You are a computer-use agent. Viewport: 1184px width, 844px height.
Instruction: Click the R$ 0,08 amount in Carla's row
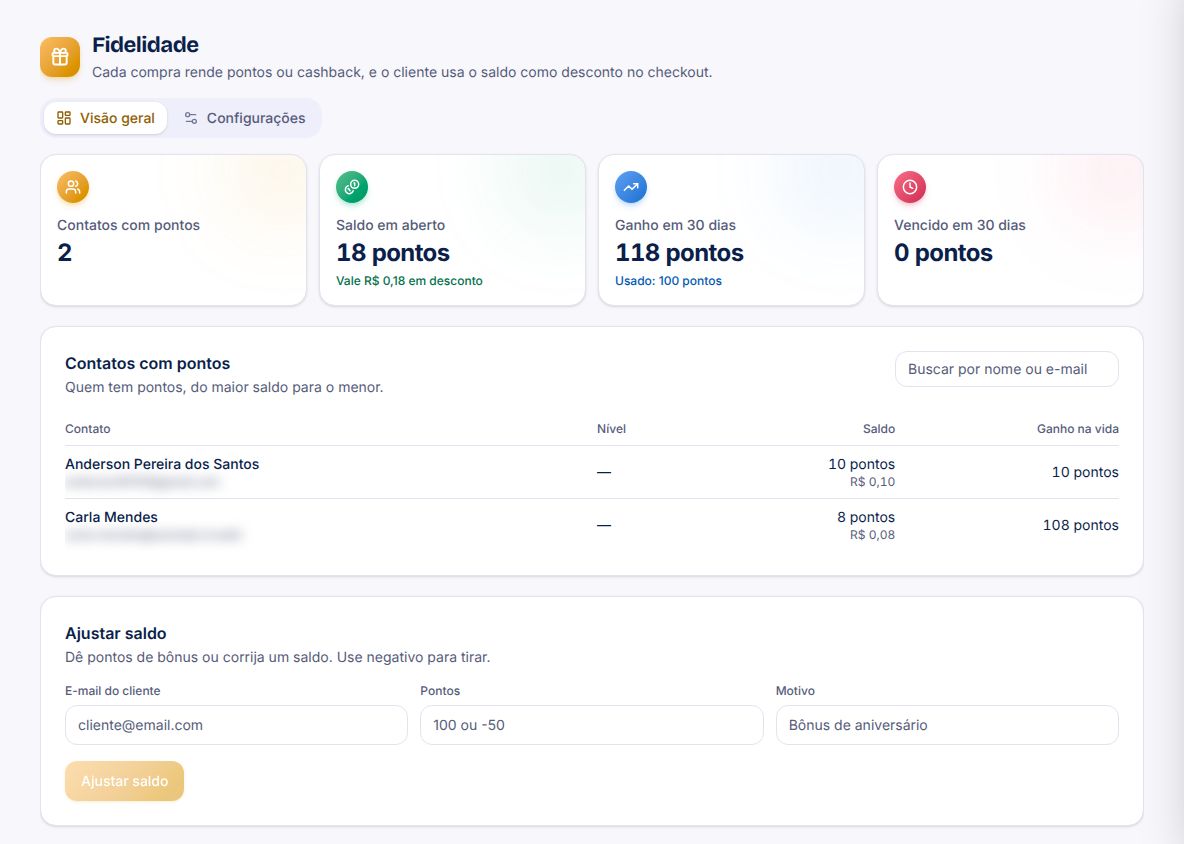[x=872, y=534]
